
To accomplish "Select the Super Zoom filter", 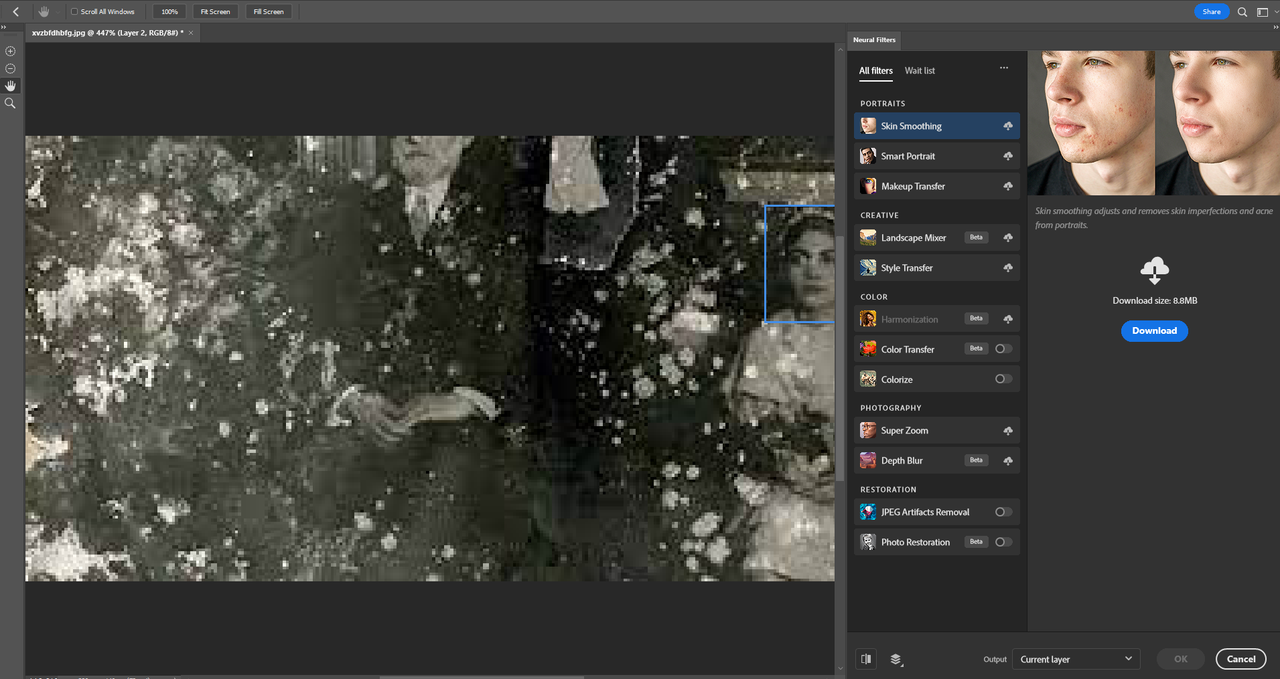I will point(937,430).
